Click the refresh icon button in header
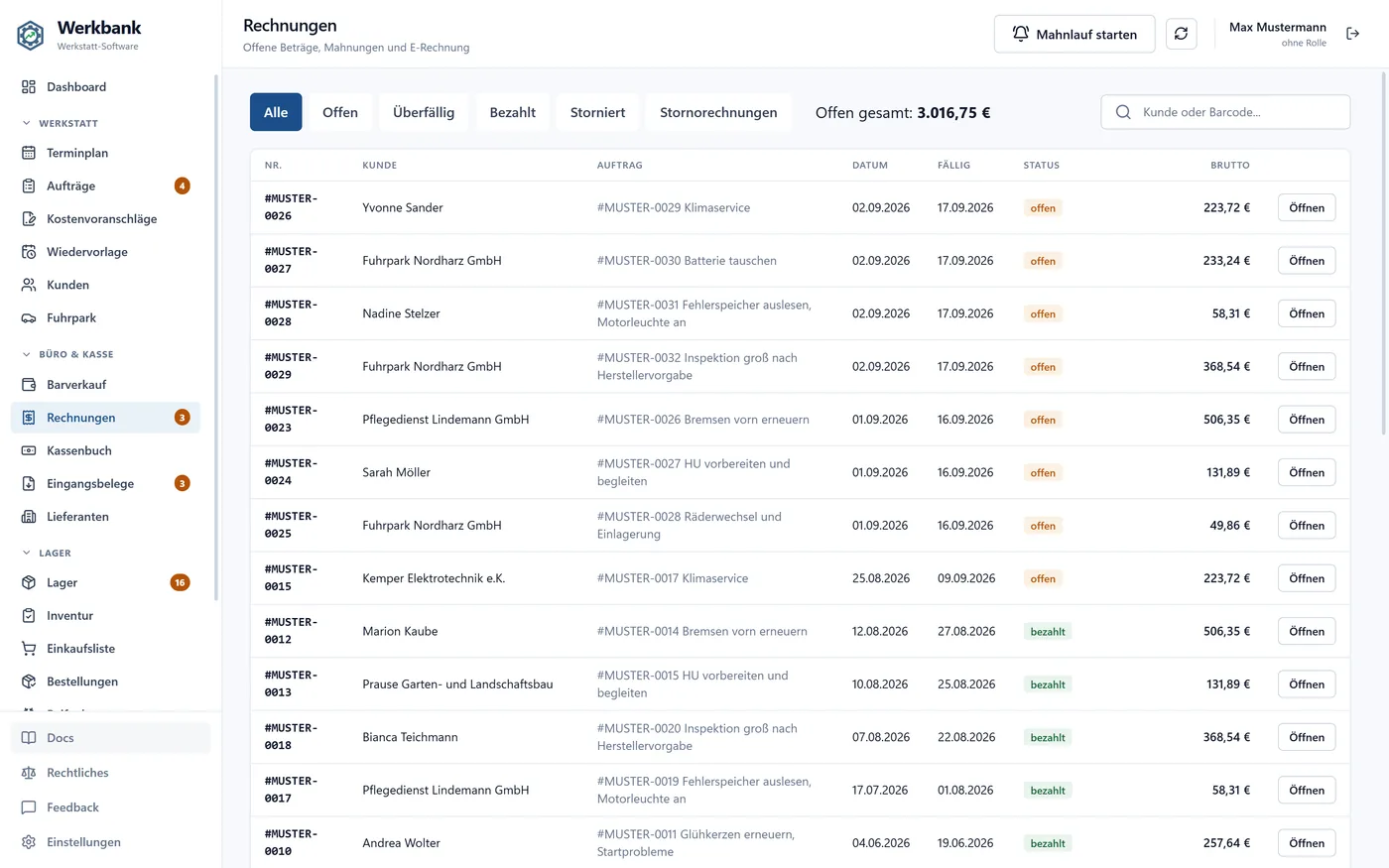This screenshot has height=868, width=1389. (x=1181, y=34)
